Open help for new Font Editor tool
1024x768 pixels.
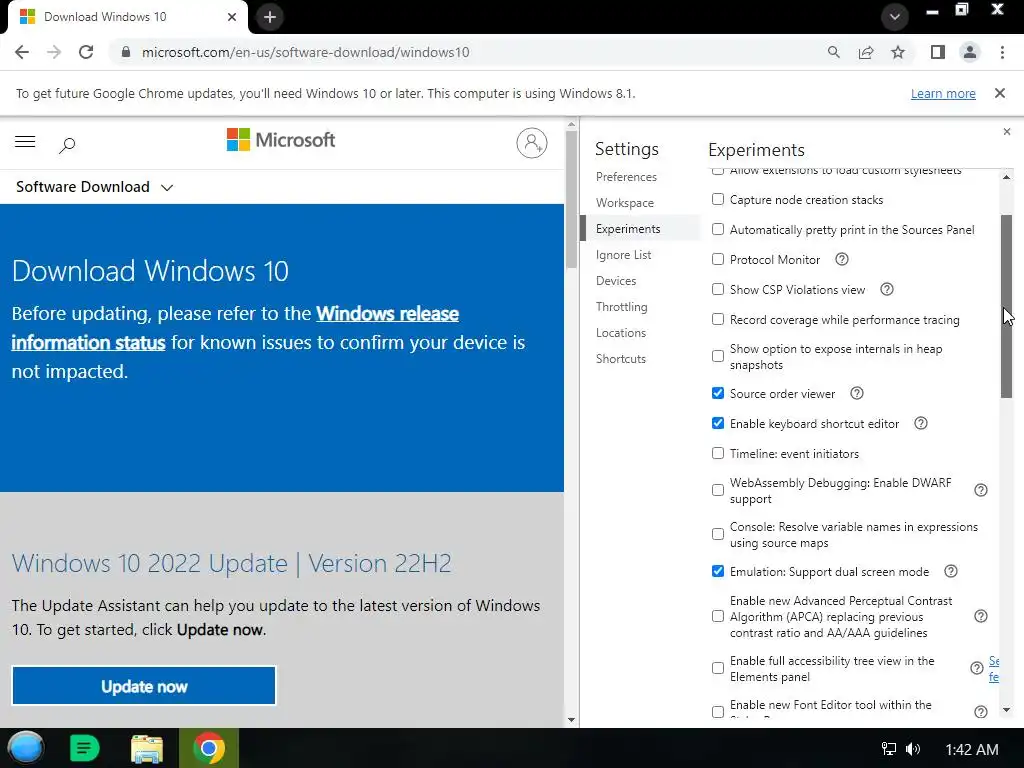[981, 712]
